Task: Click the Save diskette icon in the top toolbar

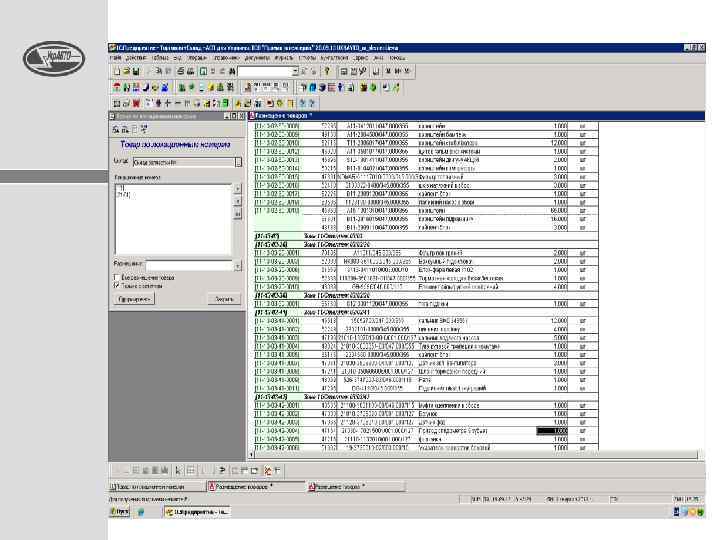Action: tap(135, 71)
